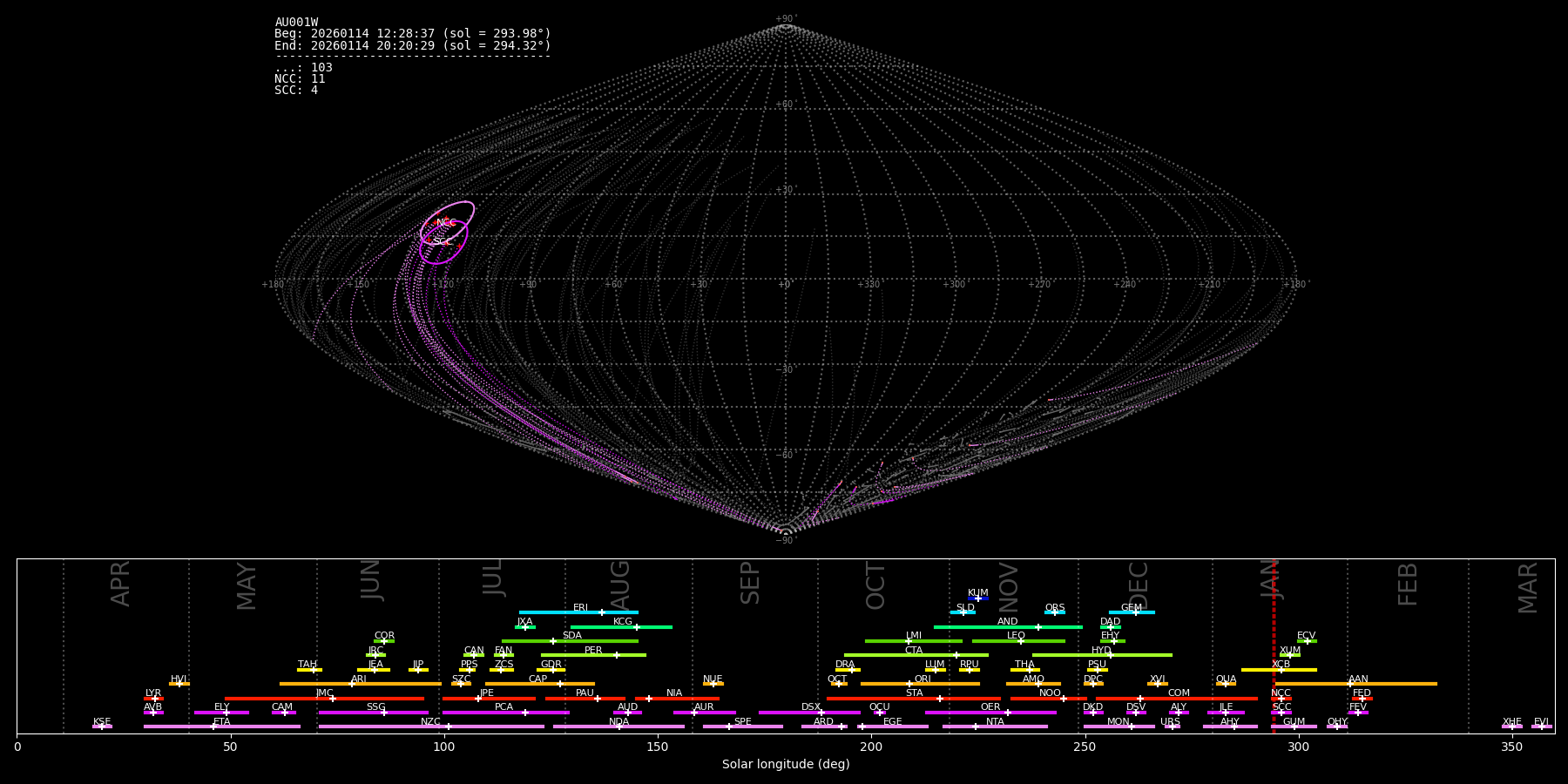Image resolution: width=1568 pixels, height=784 pixels.
Task: Click the SCC radiant label on sky map
Action: point(443,241)
